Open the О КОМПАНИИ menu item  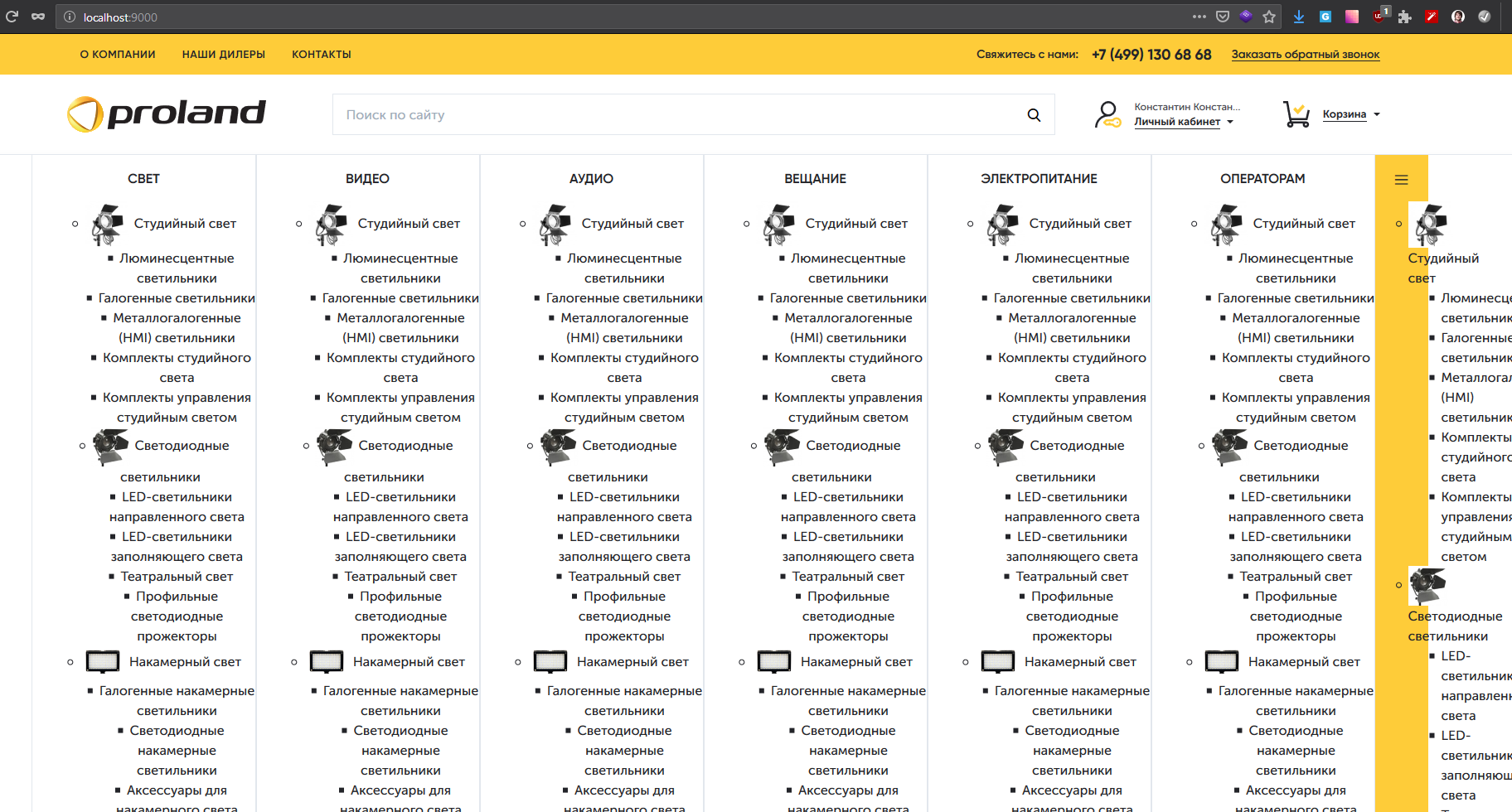[x=118, y=55]
